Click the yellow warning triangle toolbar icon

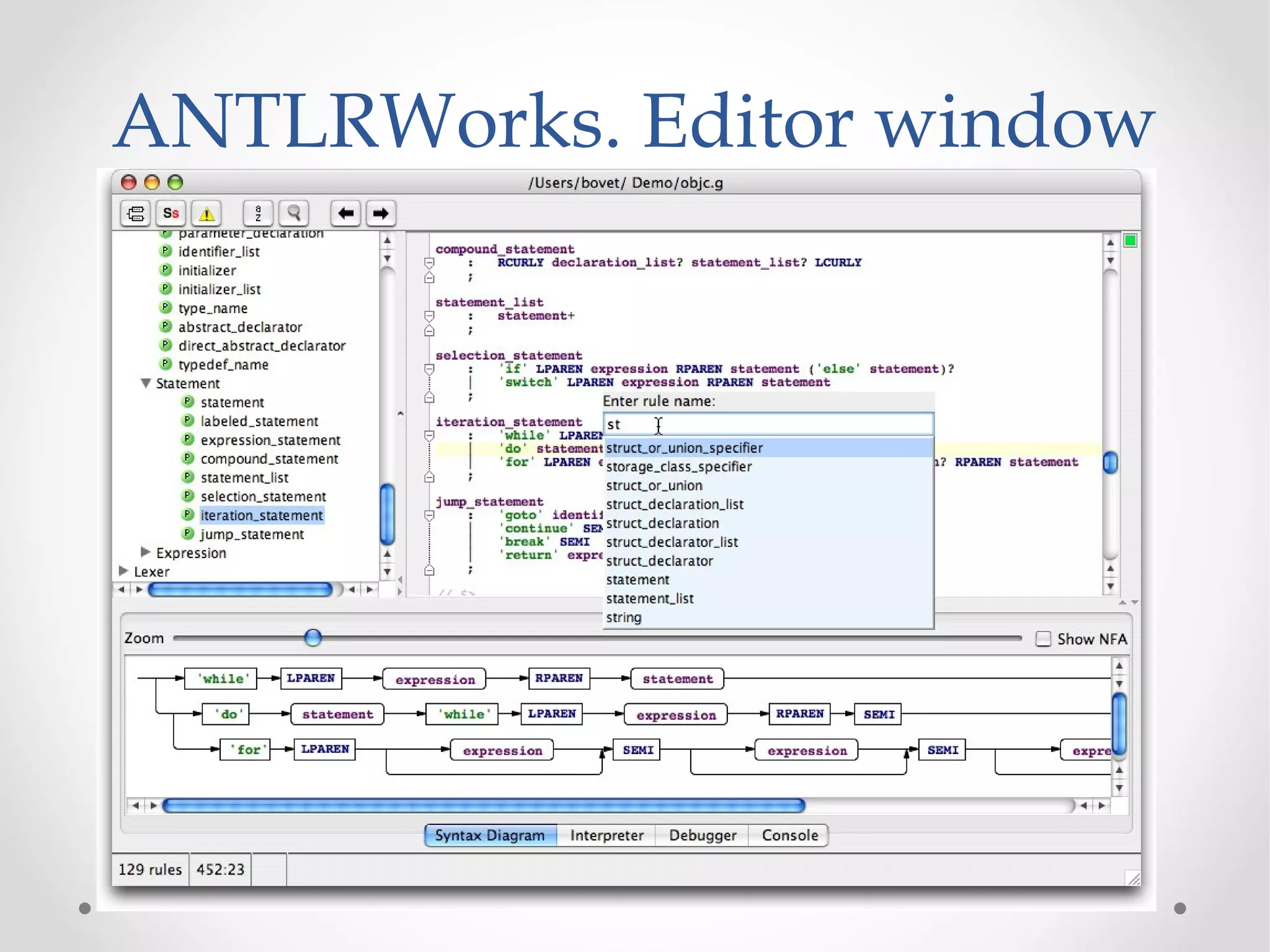[206, 213]
